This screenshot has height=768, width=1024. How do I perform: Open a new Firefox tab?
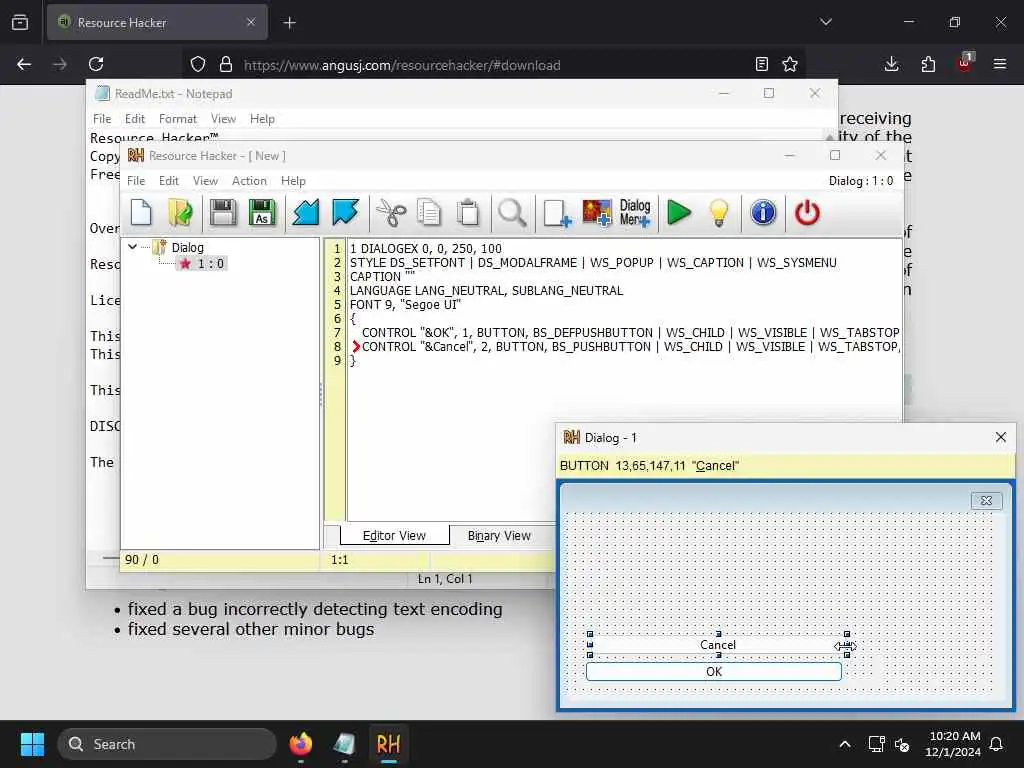coord(290,23)
